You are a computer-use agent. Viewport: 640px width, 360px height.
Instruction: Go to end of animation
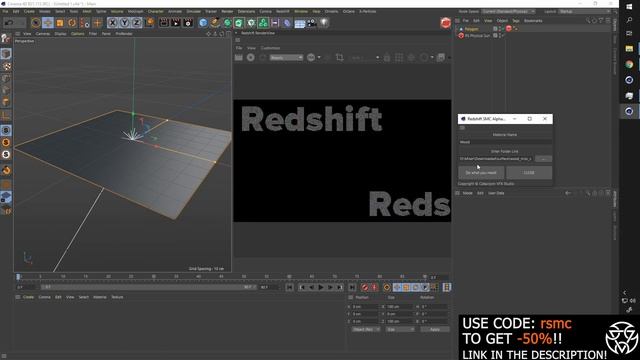click(x=352, y=287)
